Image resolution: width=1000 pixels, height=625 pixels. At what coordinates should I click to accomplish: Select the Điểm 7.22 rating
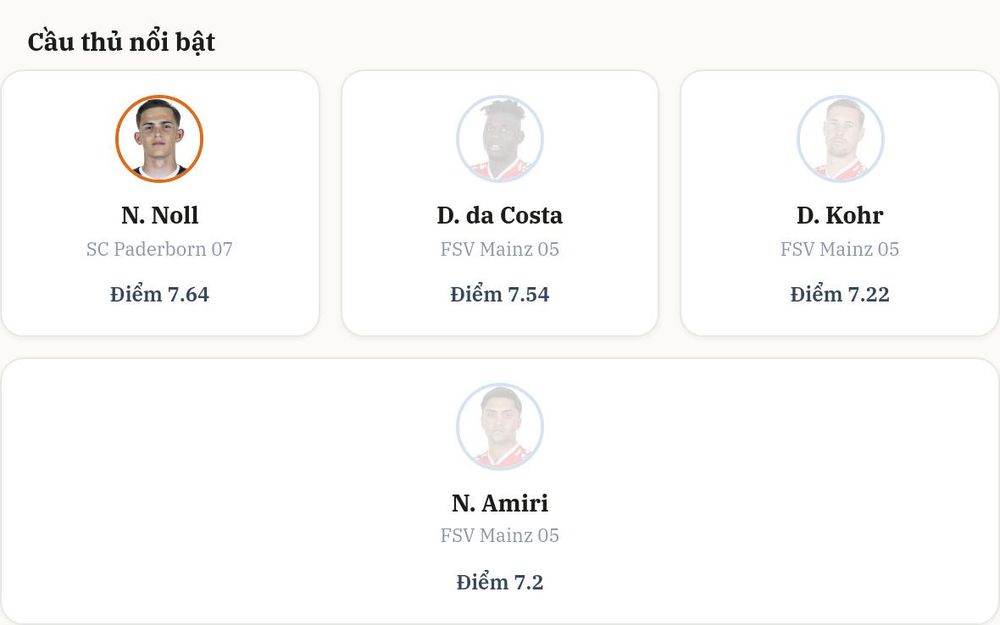tap(840, 294)
